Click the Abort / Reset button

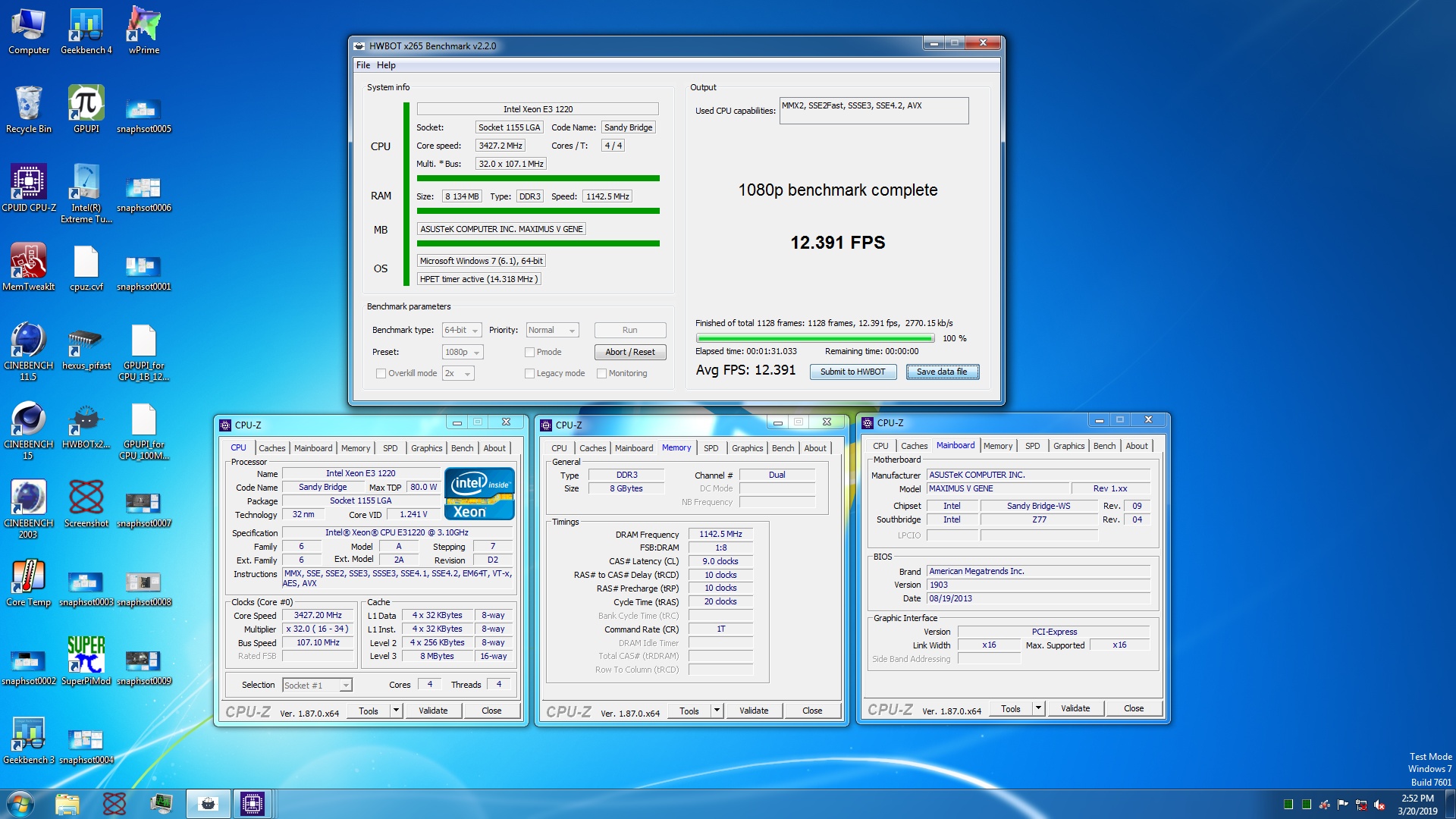[x=630, y=352]
